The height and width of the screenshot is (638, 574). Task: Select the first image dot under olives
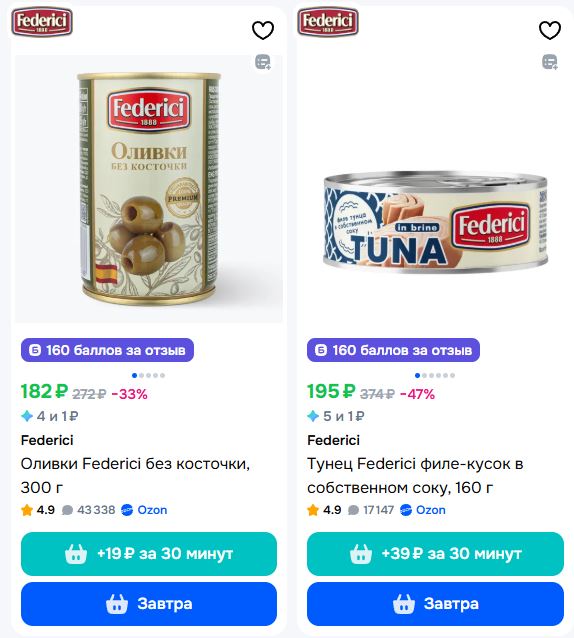click(x=135, y=375)
